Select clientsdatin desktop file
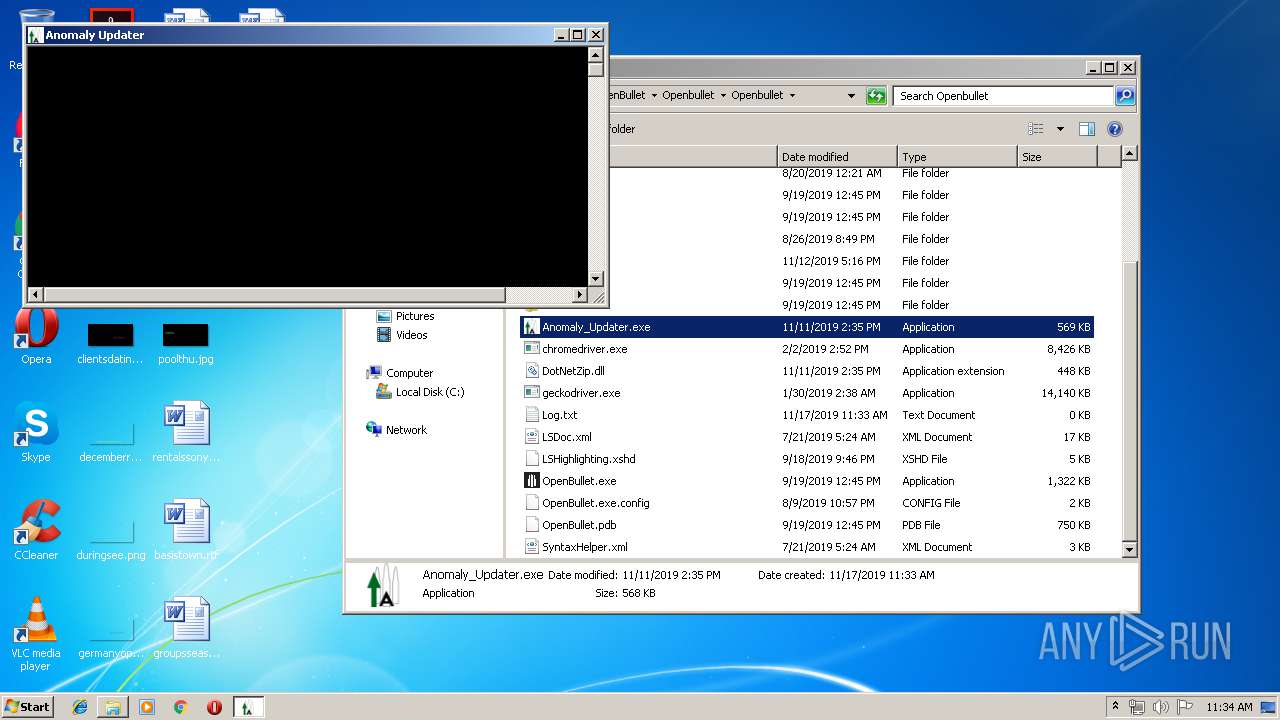Image resolution: width=1280 pixels, height=720 pixels. [110, 343]
